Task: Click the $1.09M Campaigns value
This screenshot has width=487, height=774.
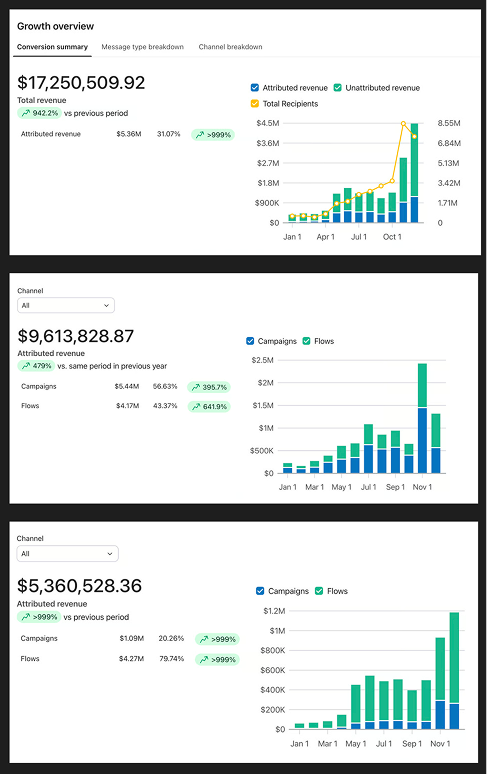Action: point(131,638)
